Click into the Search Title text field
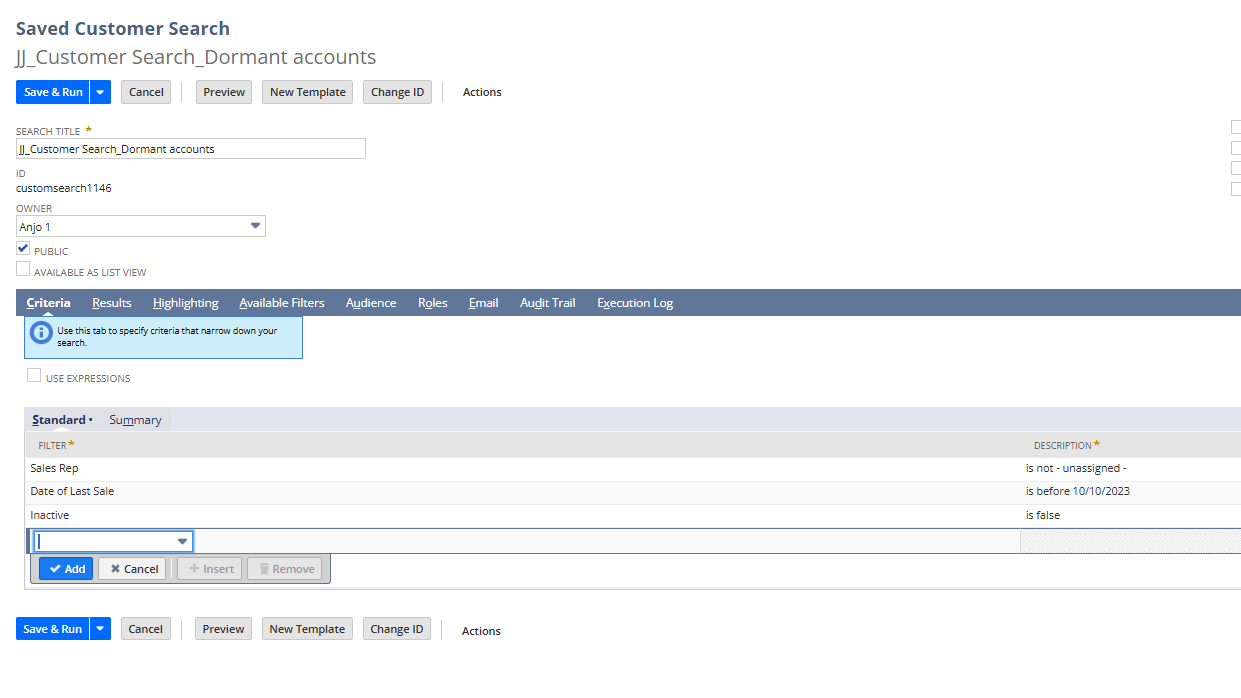The image size is (1241, 698). tap(190, 149)
